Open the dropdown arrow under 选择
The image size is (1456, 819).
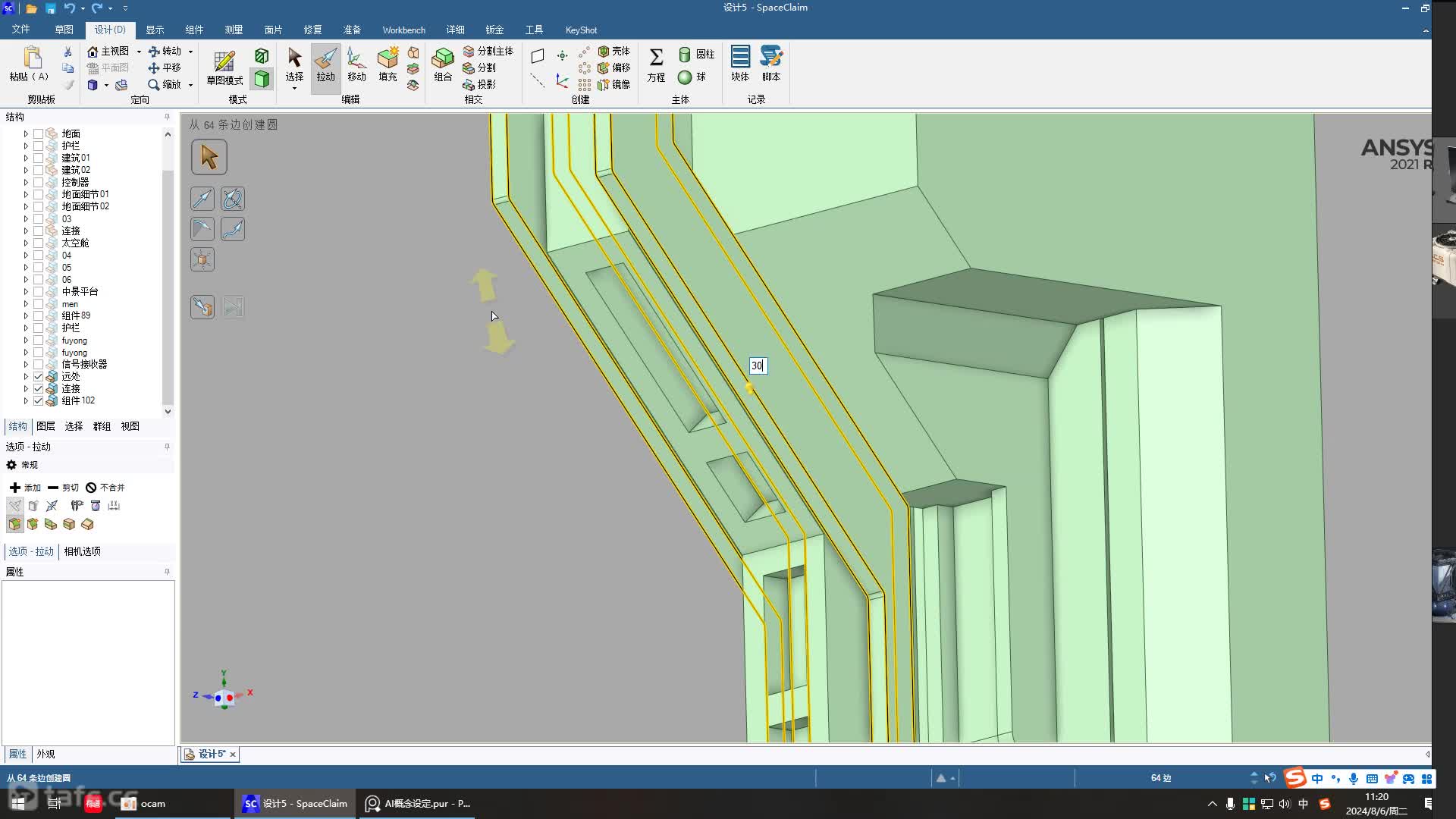pyautogui.click(x=294, y=89)
